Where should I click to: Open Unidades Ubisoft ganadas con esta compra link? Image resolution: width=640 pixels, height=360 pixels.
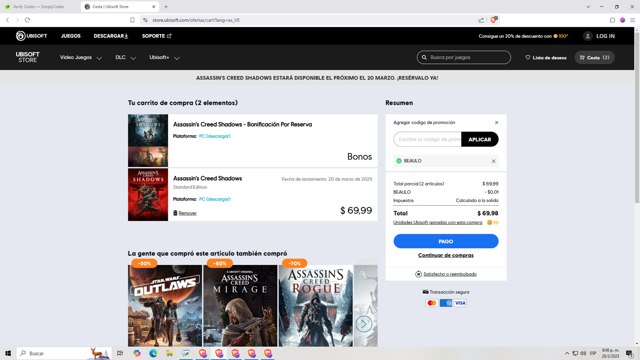pyautogui.click(x=438, y=222)
